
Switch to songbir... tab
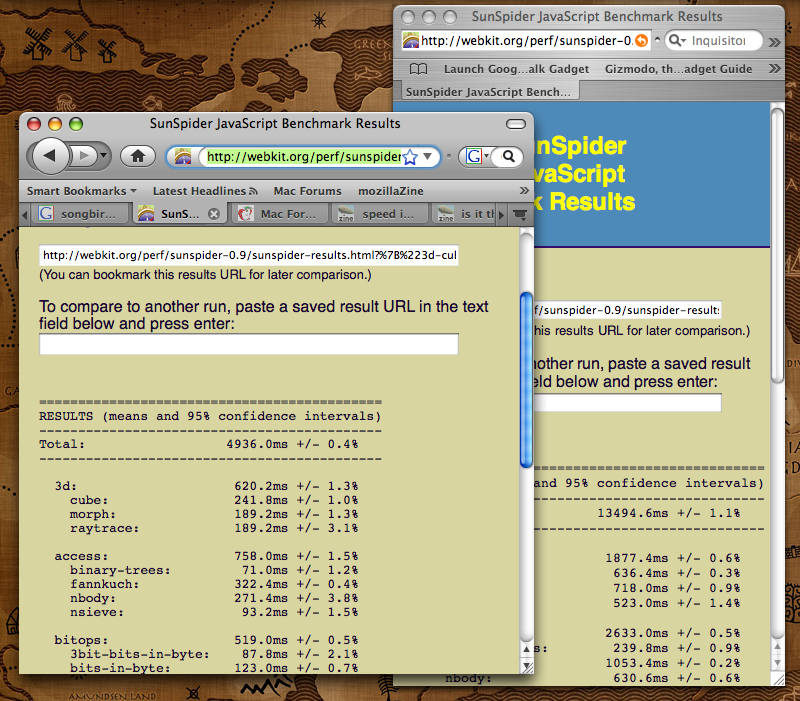tap(80, 214)
